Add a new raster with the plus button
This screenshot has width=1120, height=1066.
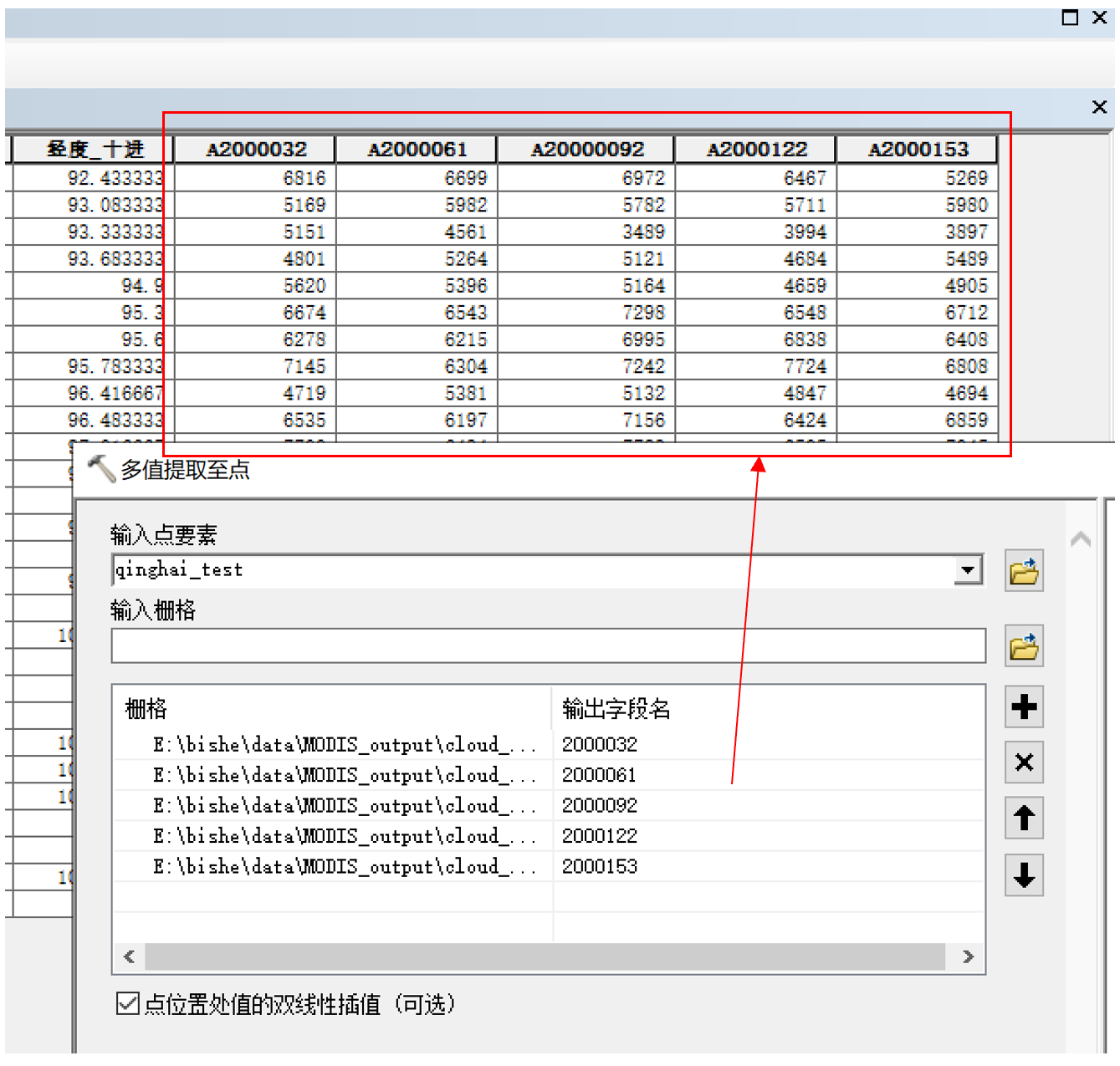click(1024, 706)
